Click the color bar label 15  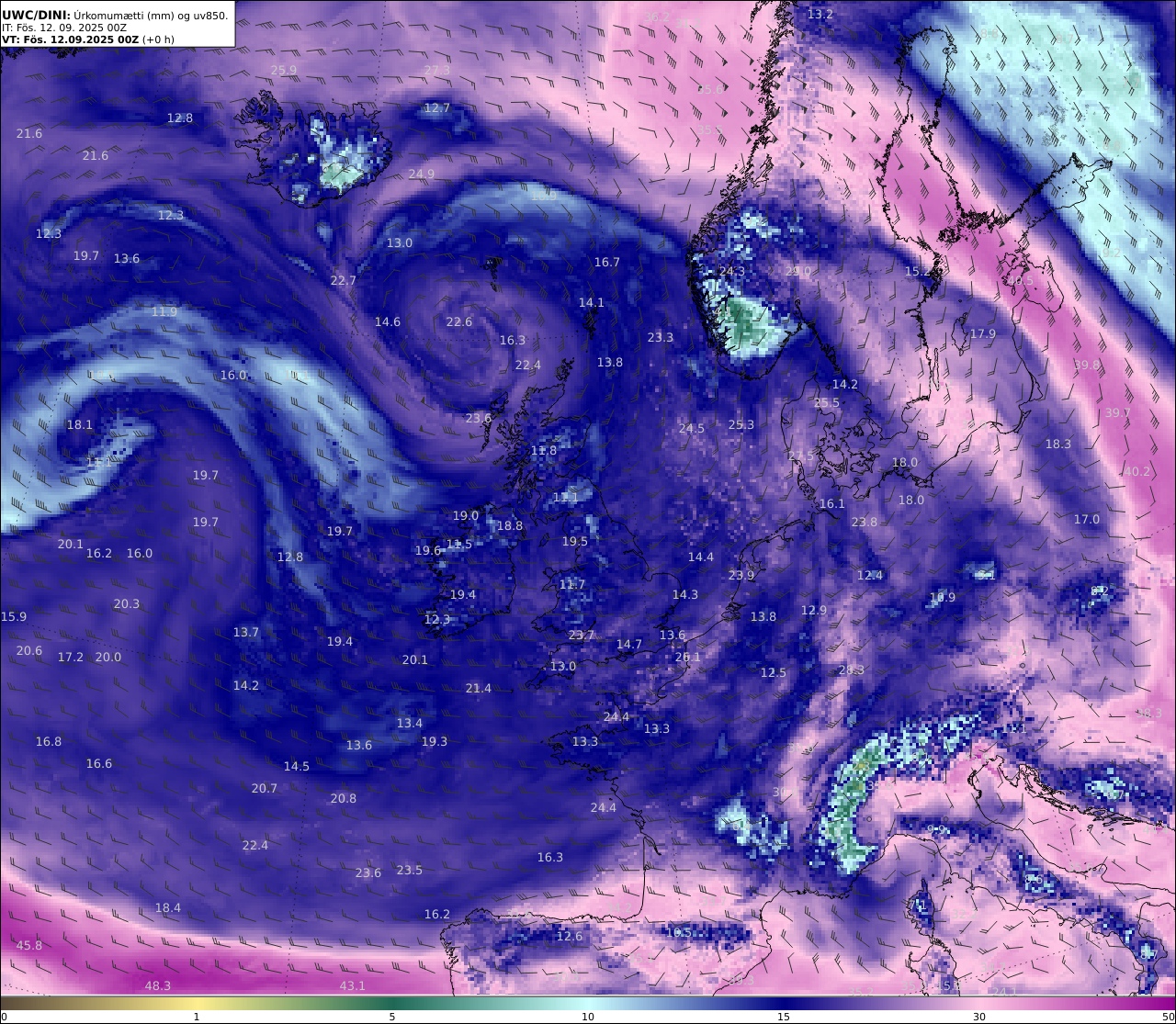(x=784, y=1017)
